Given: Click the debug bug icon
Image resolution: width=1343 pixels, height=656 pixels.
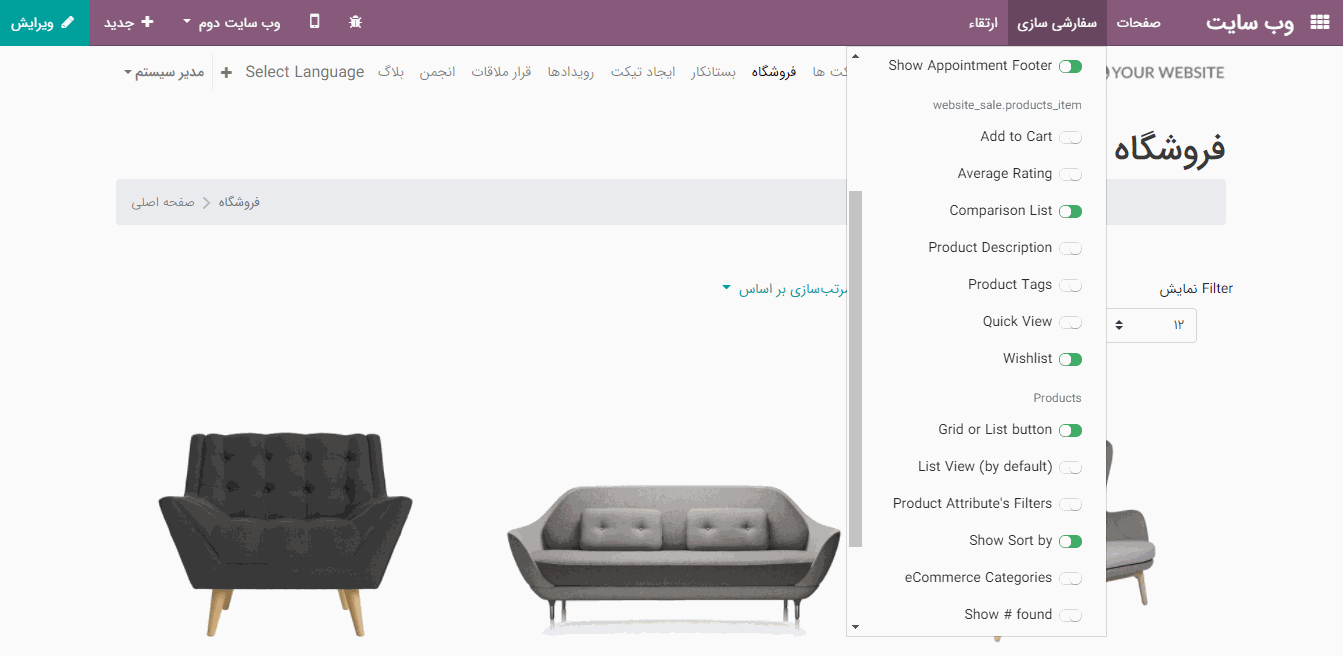Looking at the screenshot, I should (x=355, y=22).
